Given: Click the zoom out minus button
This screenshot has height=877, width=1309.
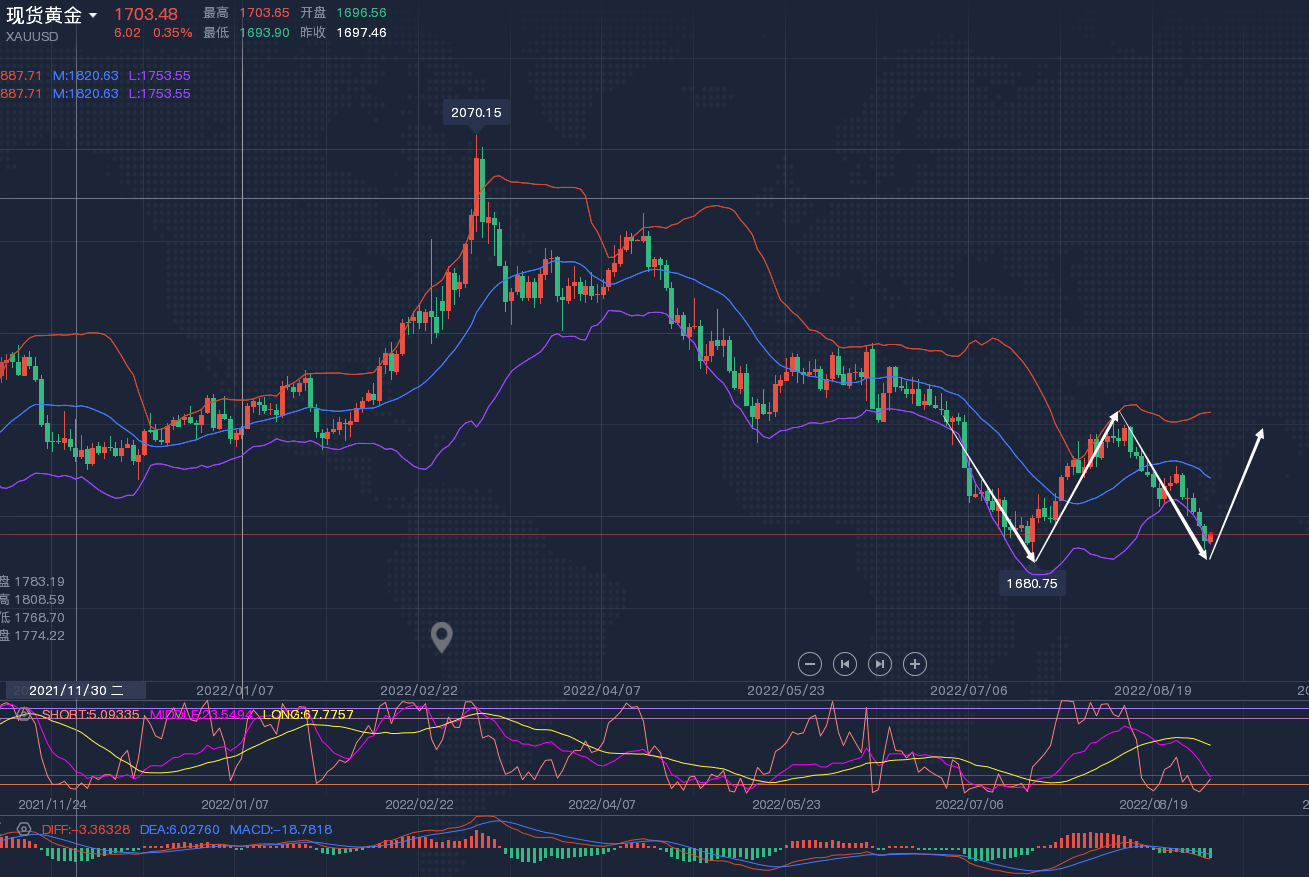Looking at the screenshot, I should (810, 664).
